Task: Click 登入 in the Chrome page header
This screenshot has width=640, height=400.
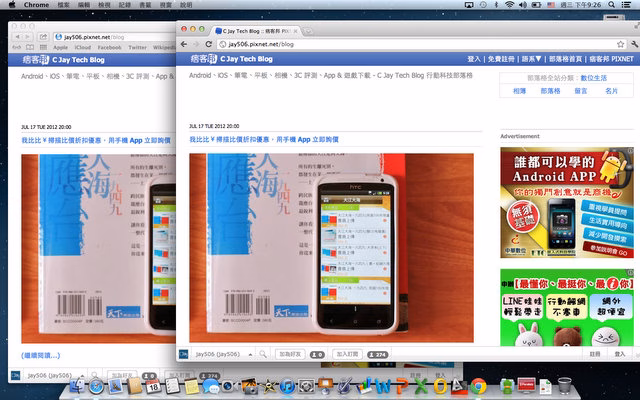Action: click(x=474, y=59)
